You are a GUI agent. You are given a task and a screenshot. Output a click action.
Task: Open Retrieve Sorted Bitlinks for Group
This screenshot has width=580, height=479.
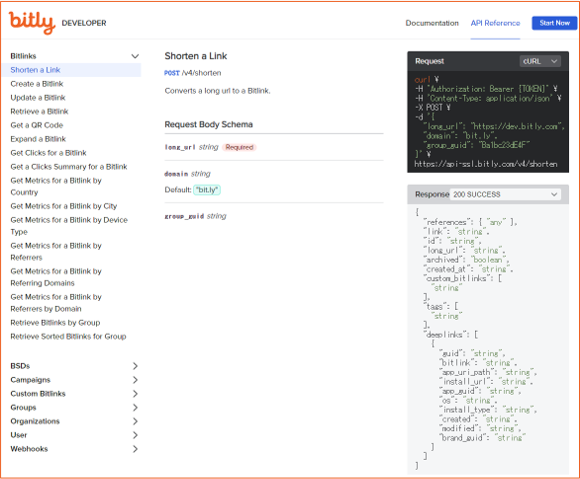pyautogui.click(x=68, y=336)
